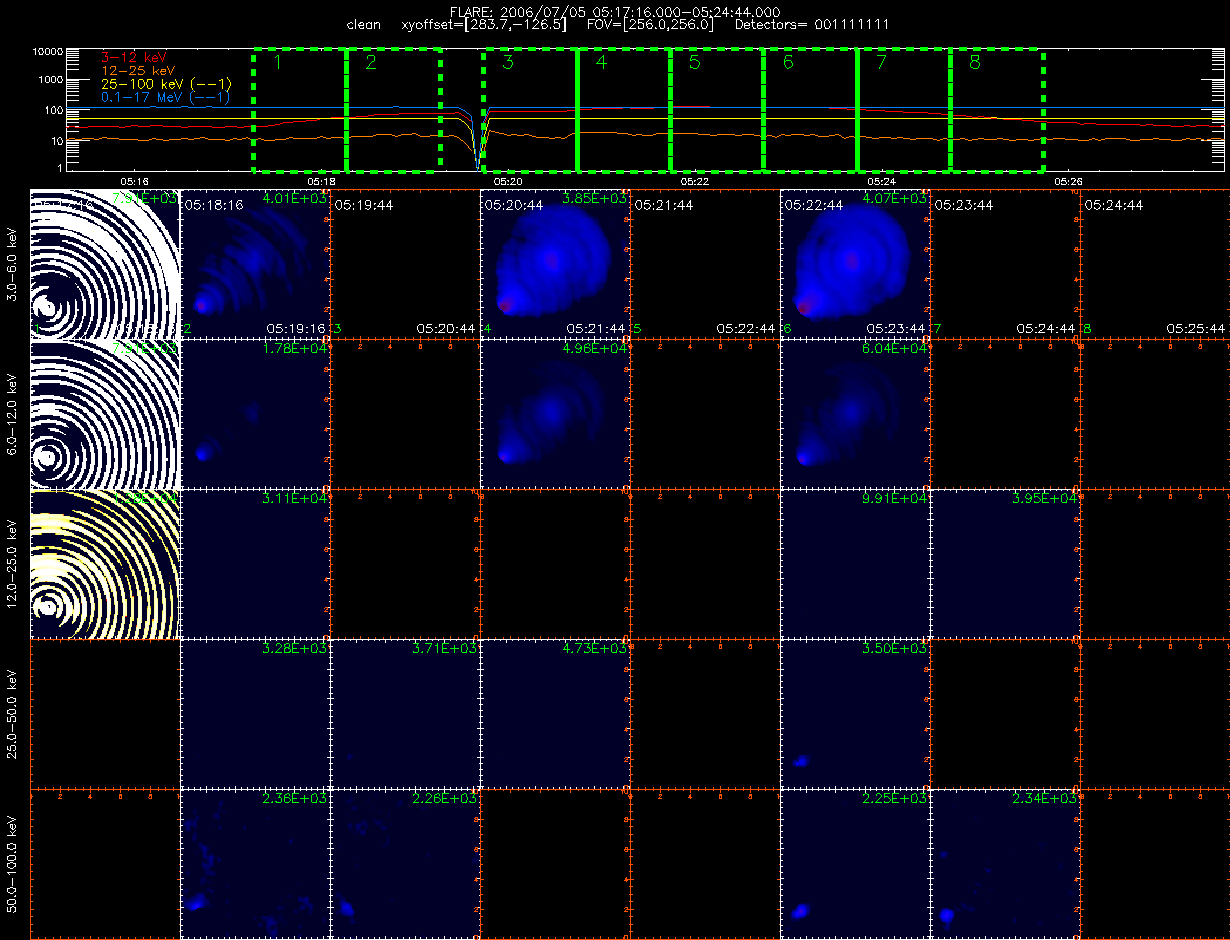The height and width of the screenshot is (940, 1230).
Task: Click the 05:22 time axis label
Action: 694,181
